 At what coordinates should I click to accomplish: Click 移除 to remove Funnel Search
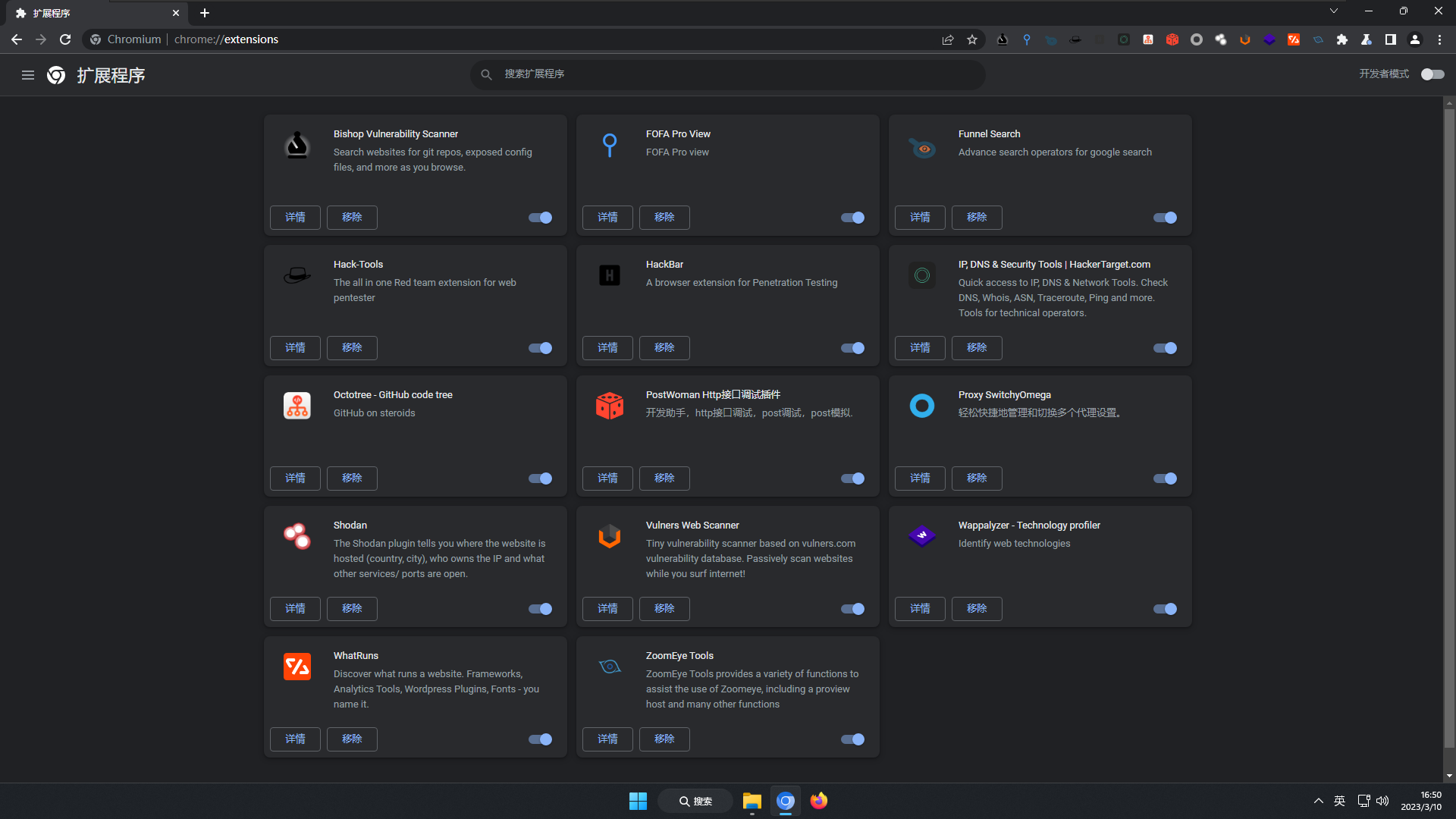coord(977,218)
